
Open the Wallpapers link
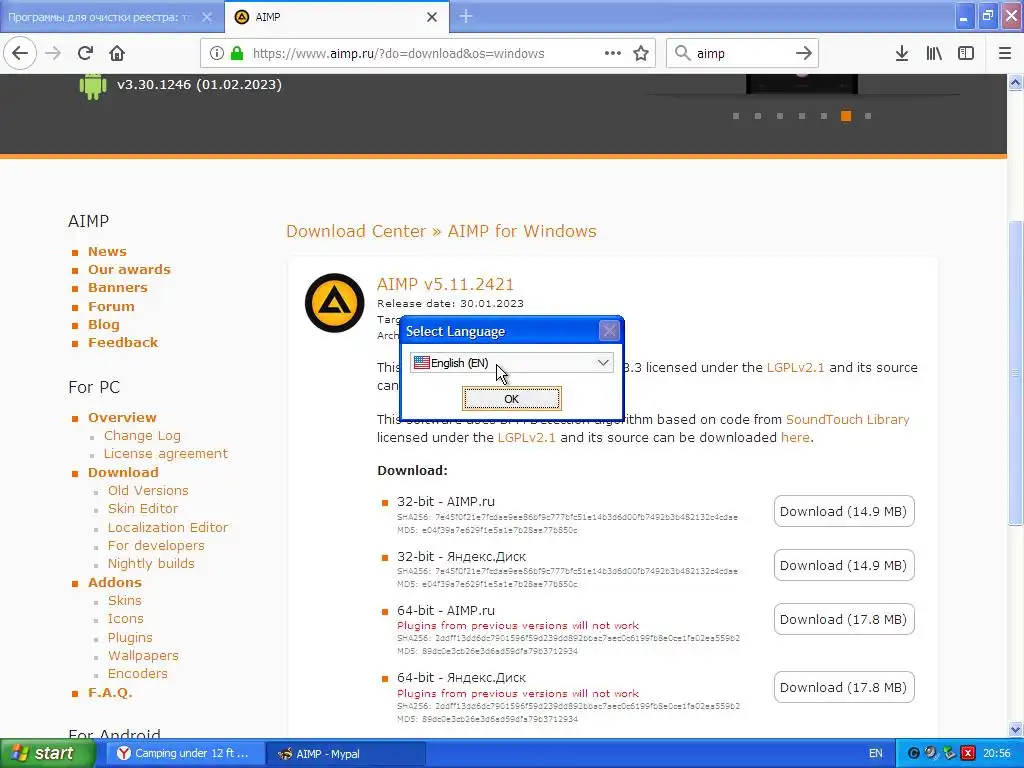coord(143,655)
